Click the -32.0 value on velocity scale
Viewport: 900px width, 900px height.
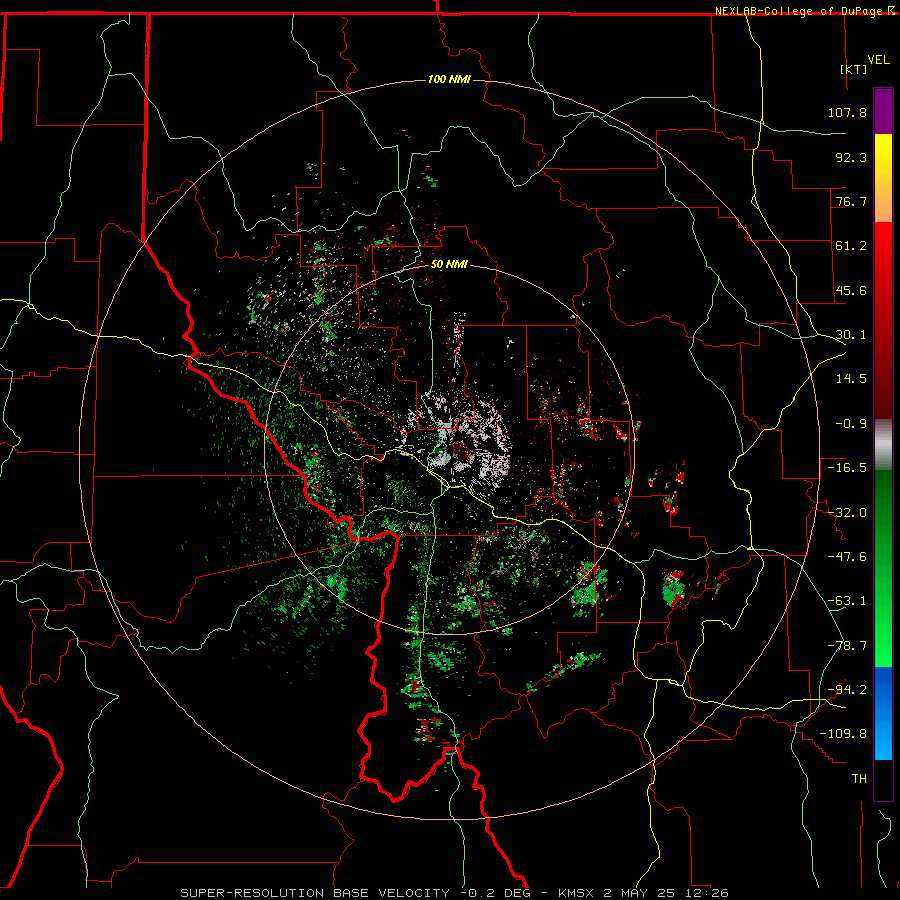(x=847, y=512)
